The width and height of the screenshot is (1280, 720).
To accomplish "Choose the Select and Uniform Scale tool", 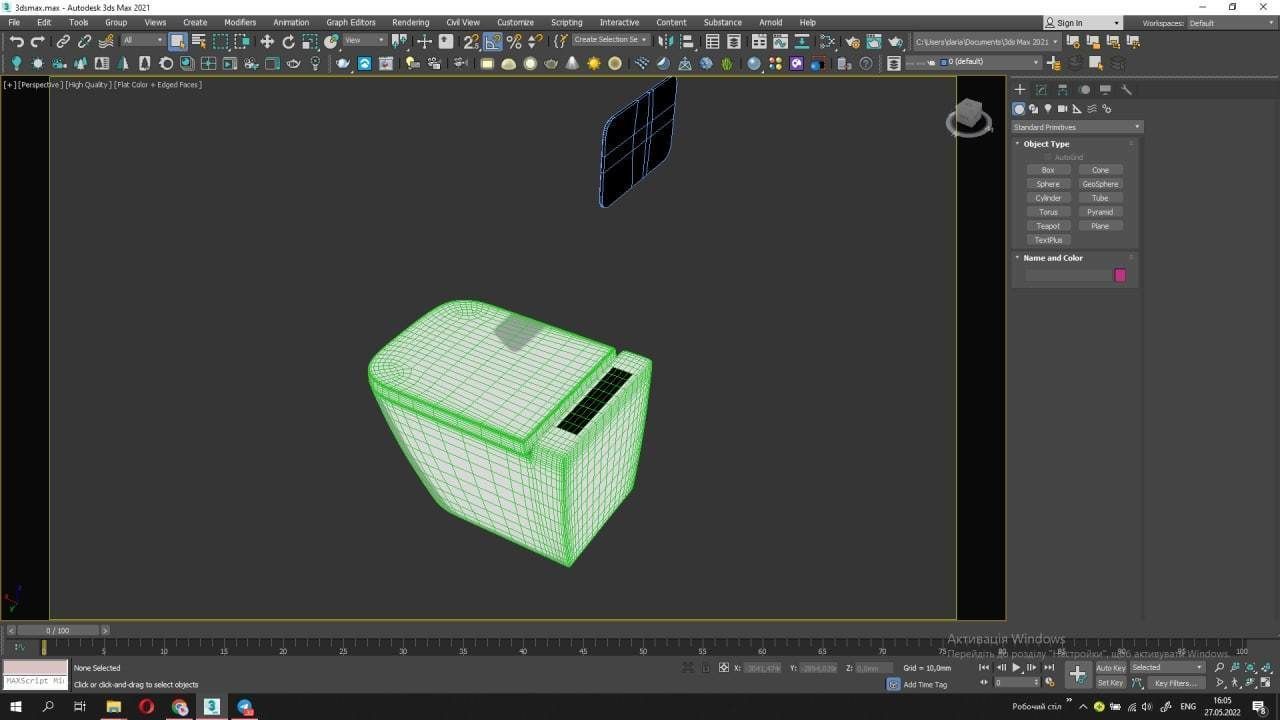I will point(310,41).
